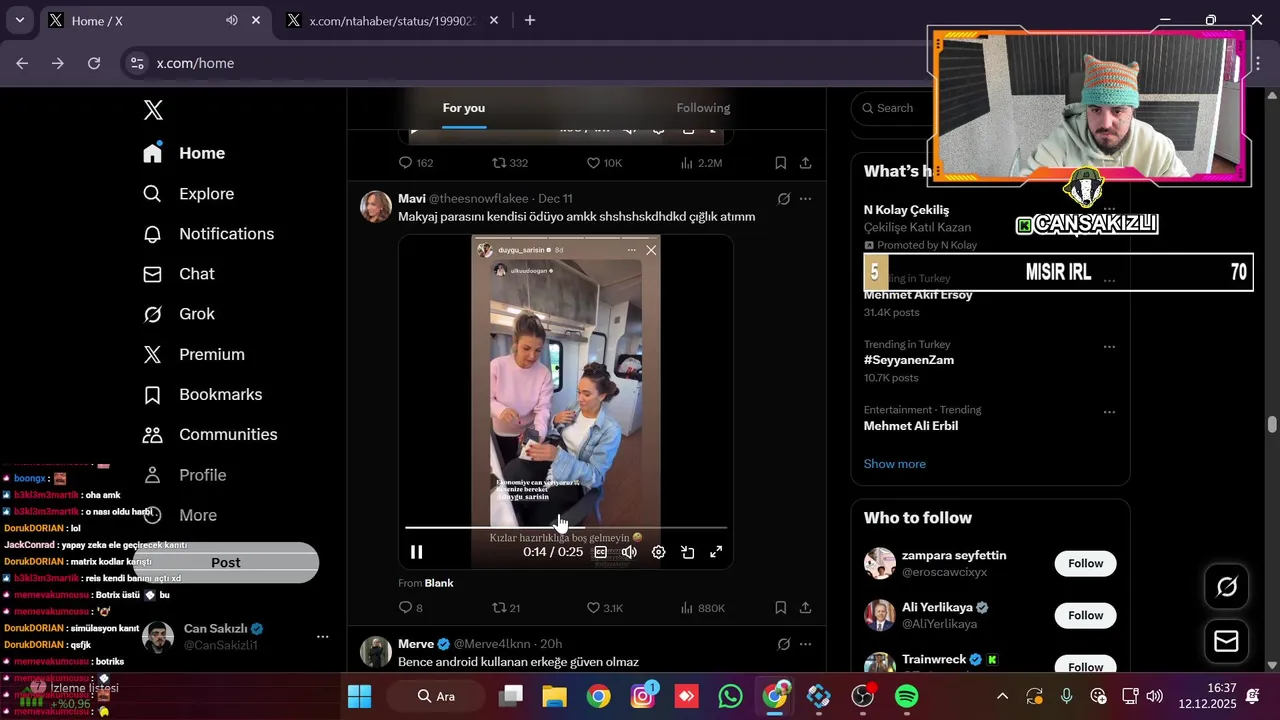Go back using the browser back arrow
This screenshot has width=1280, height=720.
(x=22, y=63)
